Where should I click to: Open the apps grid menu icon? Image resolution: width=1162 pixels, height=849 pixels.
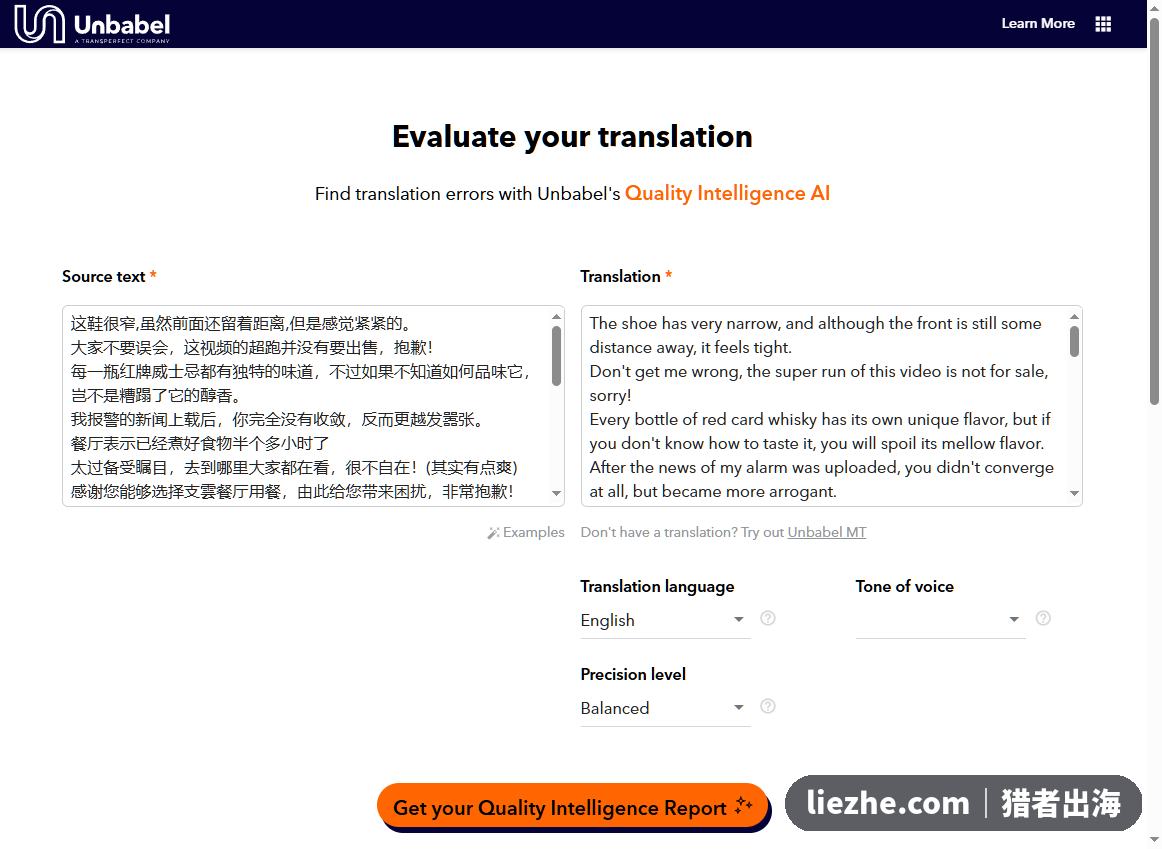tap(1103, 24)
